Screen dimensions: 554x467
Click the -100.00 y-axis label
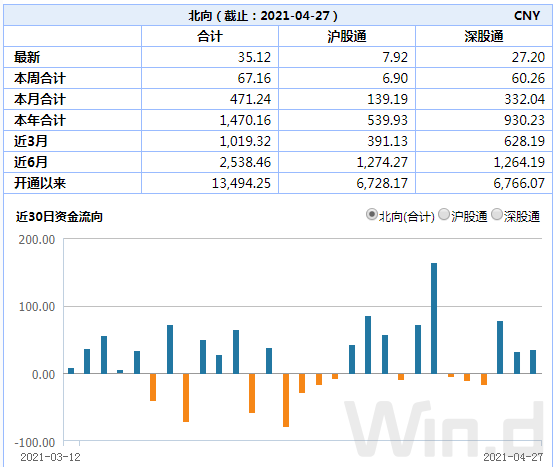(x=35, y=443)
